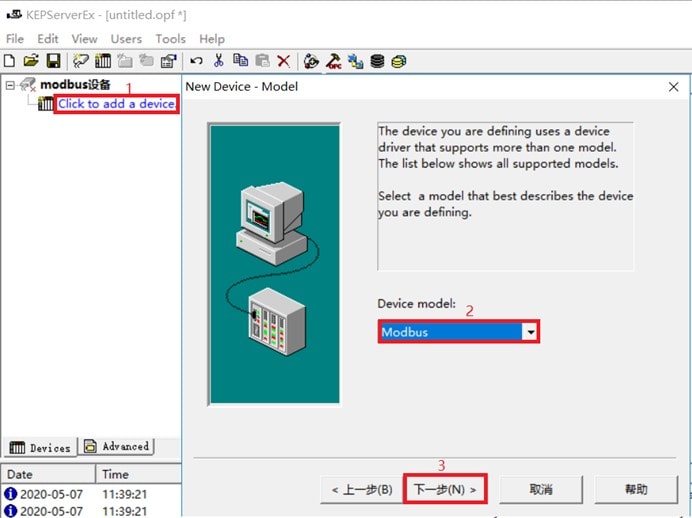
Task: Click the modbus设备 channel icon
Action: click(x=28, y=84)
